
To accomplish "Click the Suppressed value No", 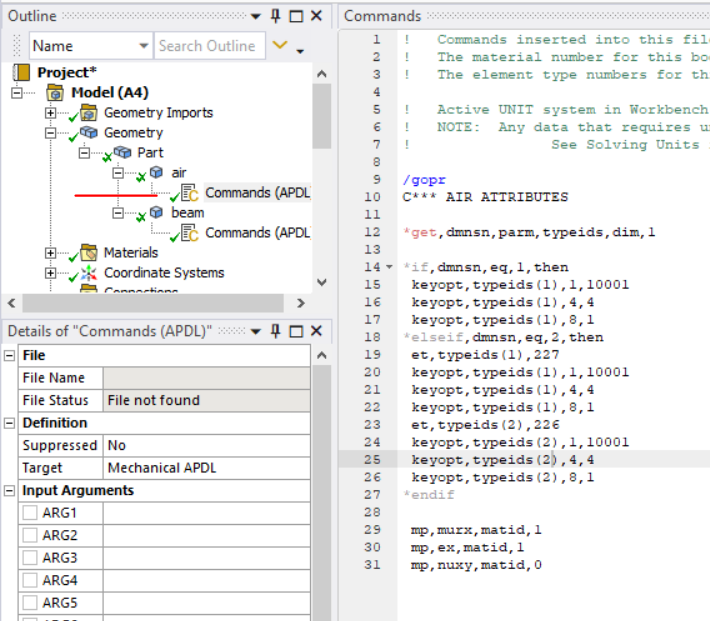I will [x=206, y=445].
